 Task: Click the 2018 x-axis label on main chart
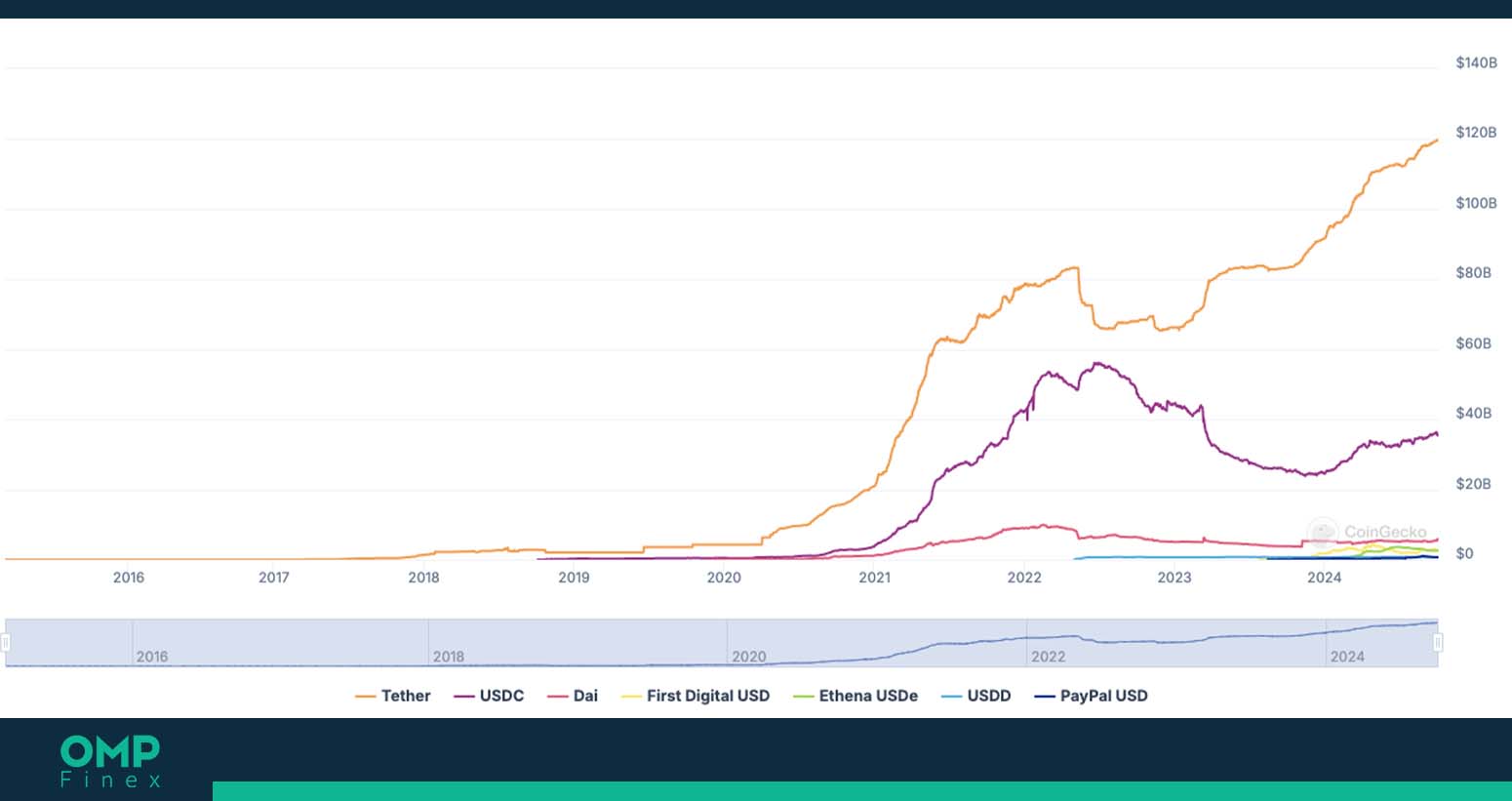click(x=424, y=578)
